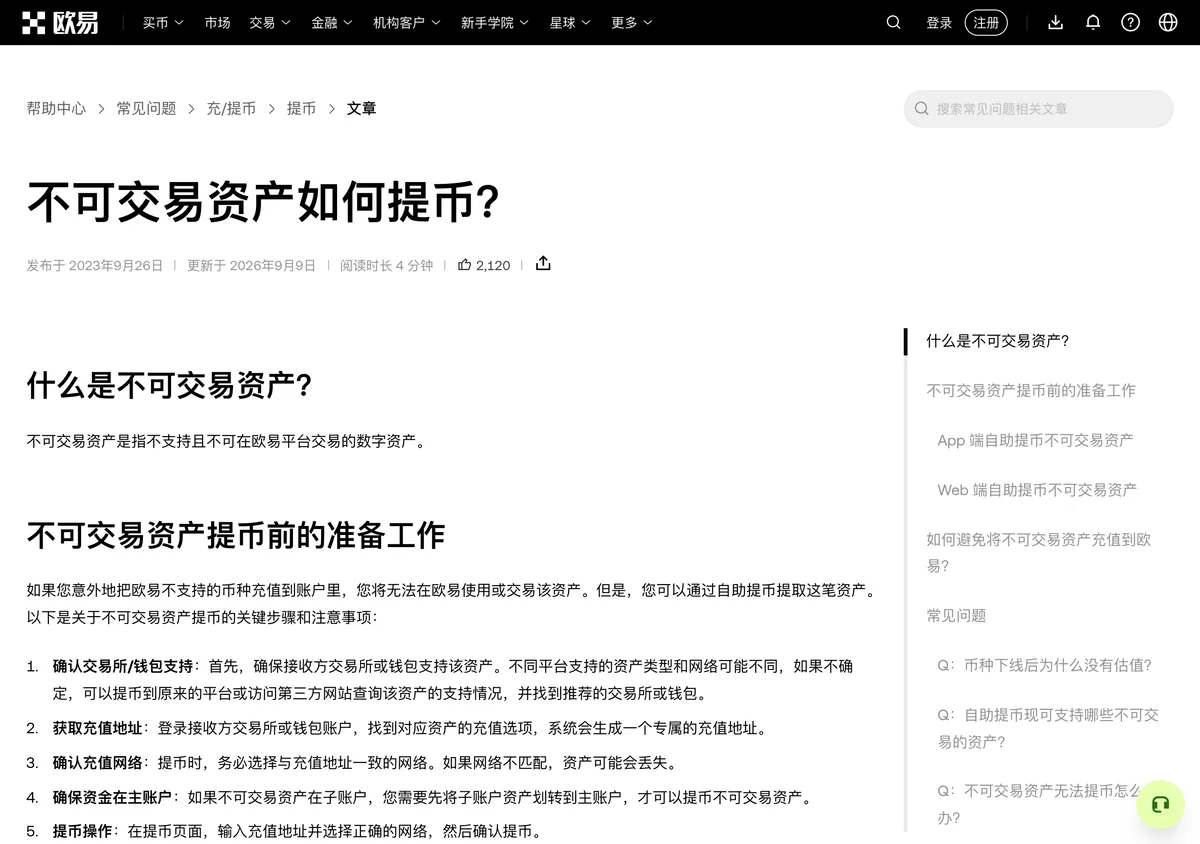Screen dimensions: 1200x844
Task: Open the language globe icon
Action: (1168, 22)
